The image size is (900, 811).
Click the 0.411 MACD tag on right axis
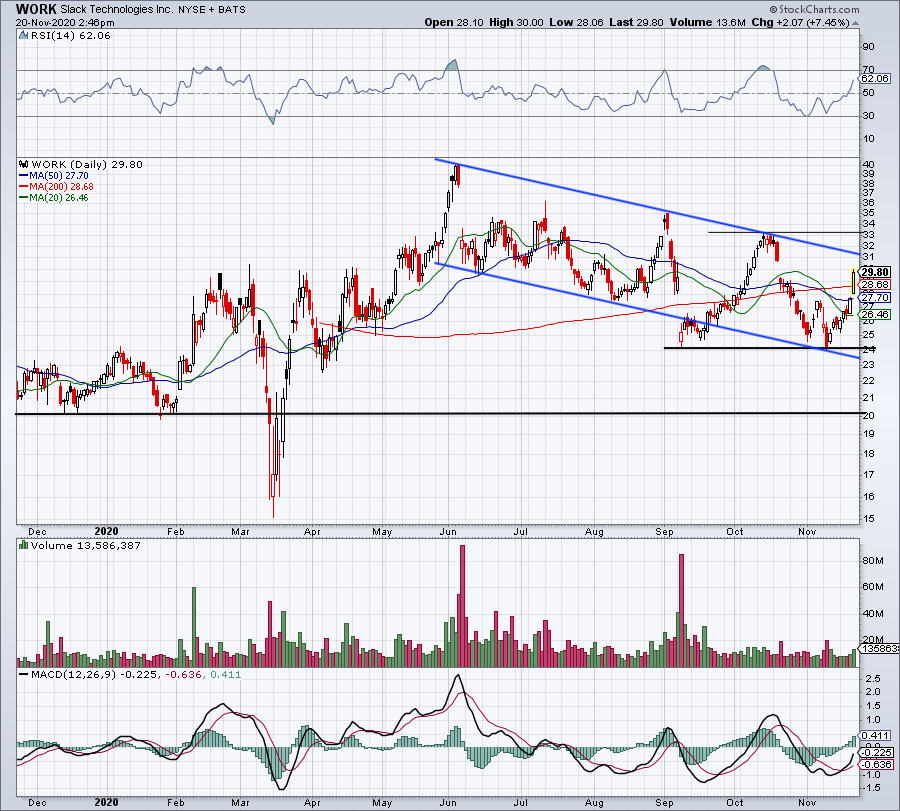coord(875,735)
